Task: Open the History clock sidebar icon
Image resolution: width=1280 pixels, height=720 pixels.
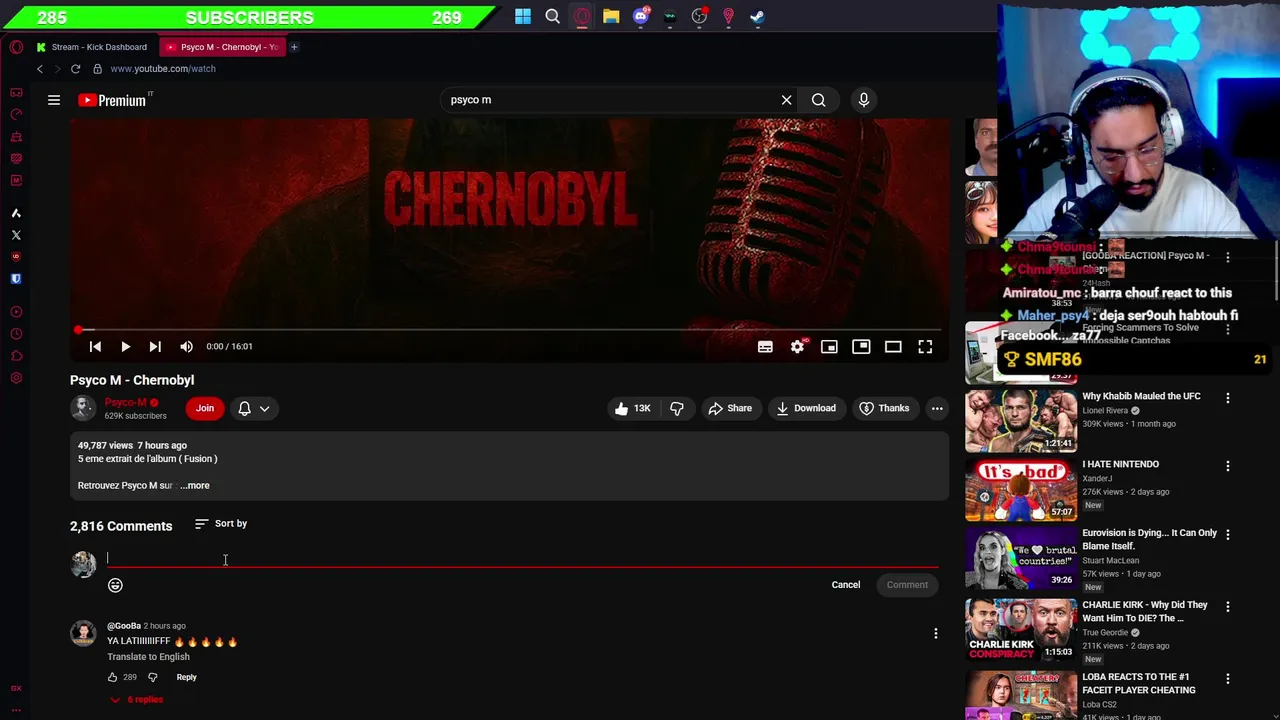Action: [x=16, y=334]
